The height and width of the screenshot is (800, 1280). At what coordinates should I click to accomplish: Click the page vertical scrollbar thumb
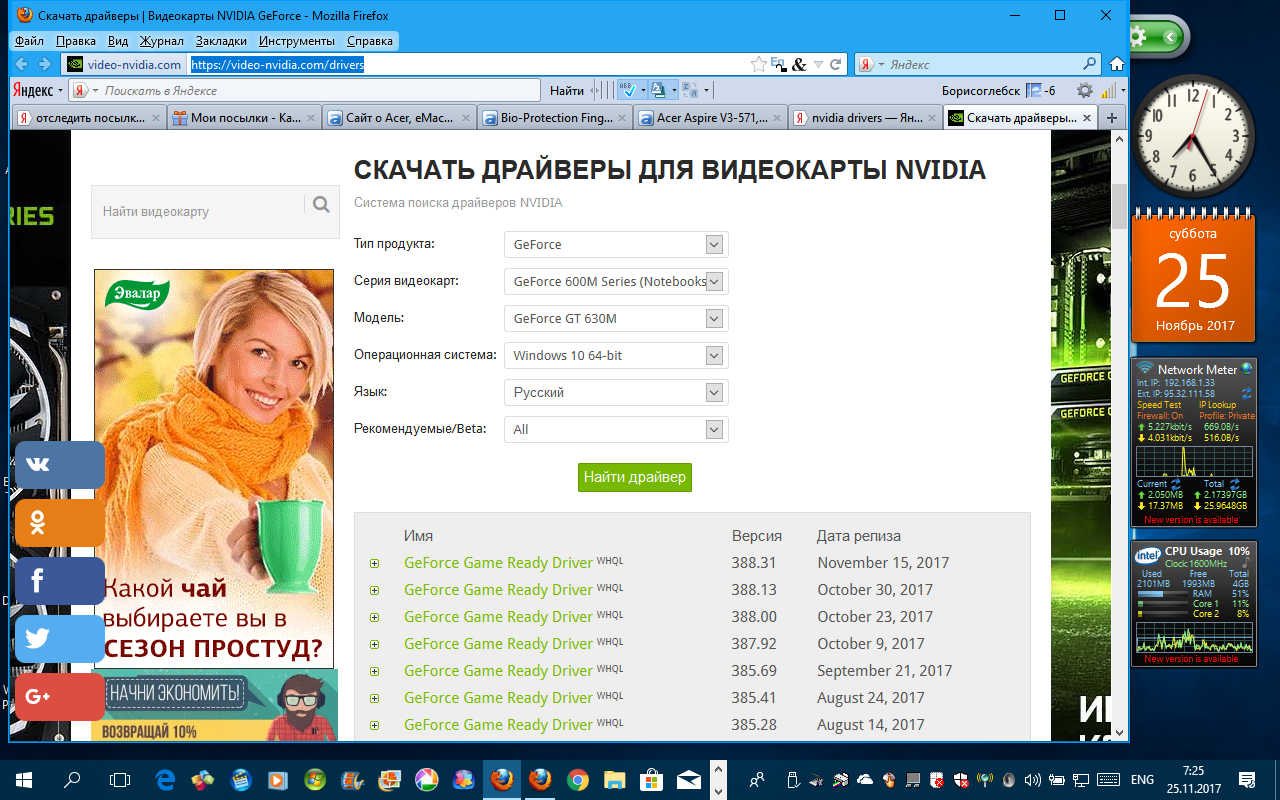1119,207
